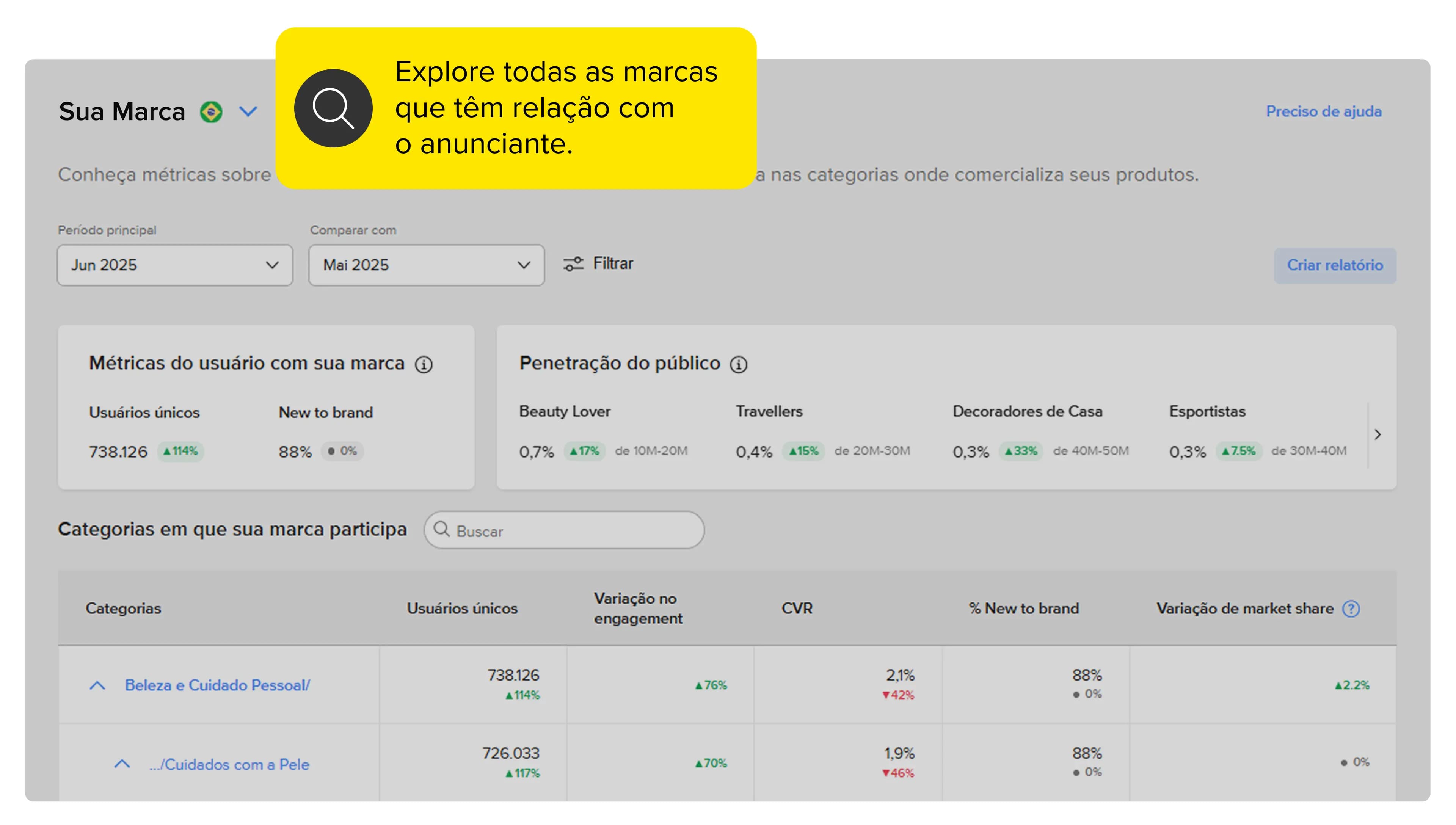
Task: Open the Período principal Jun 2025 dropdown
Action: (x=175, y=265)
